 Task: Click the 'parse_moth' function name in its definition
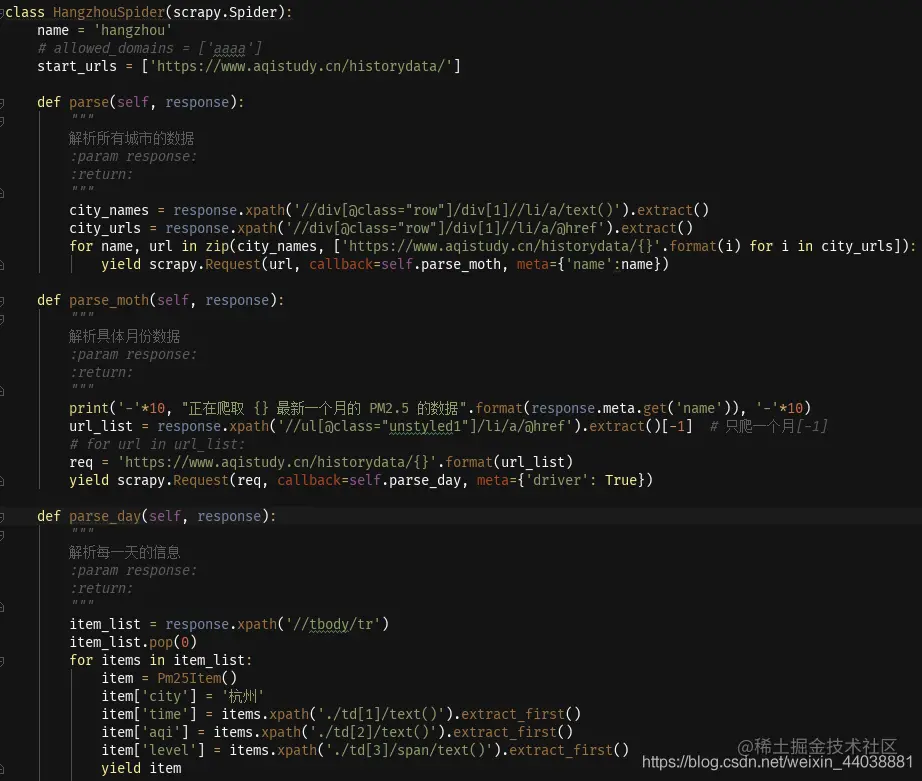point(109,301)
